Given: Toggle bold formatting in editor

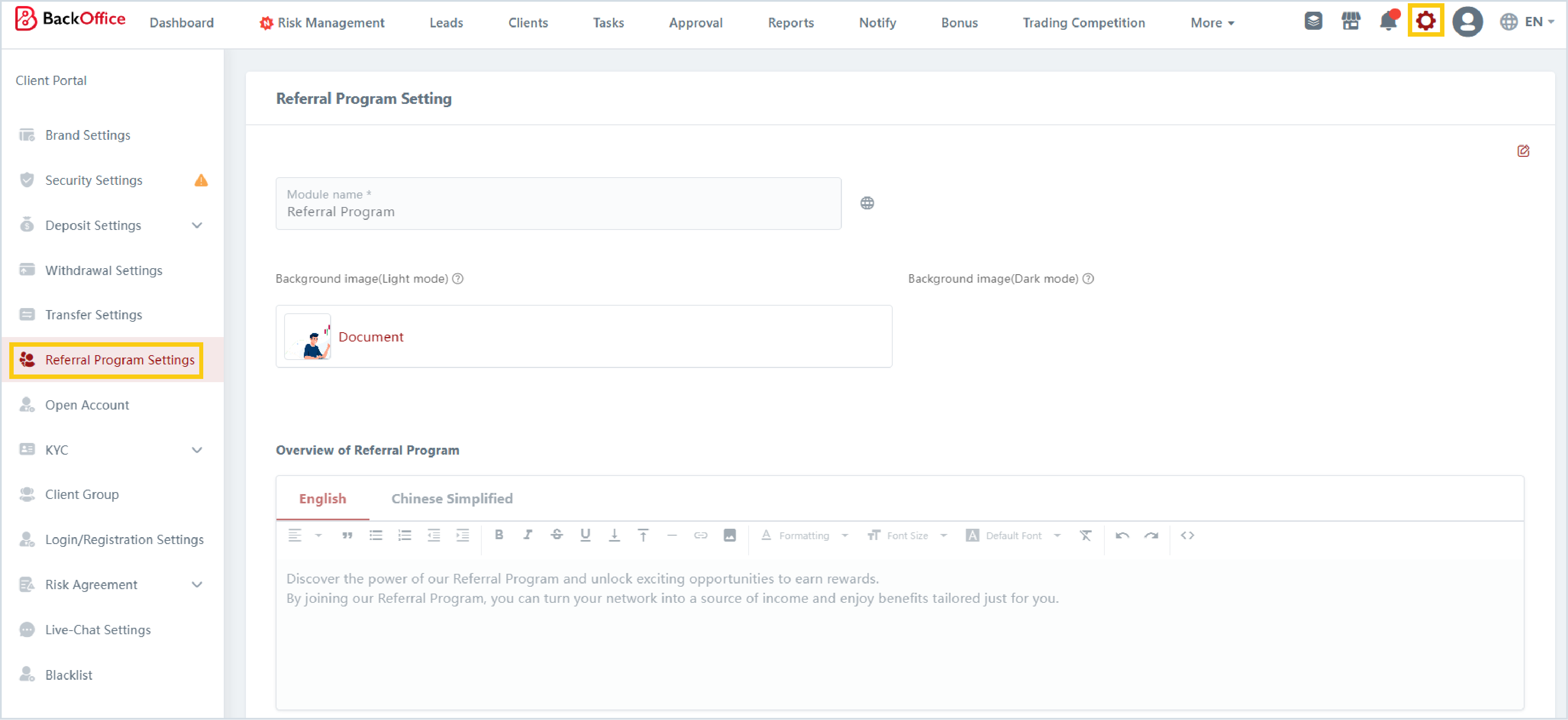Looking at the screenshot, I should (499, 535).
